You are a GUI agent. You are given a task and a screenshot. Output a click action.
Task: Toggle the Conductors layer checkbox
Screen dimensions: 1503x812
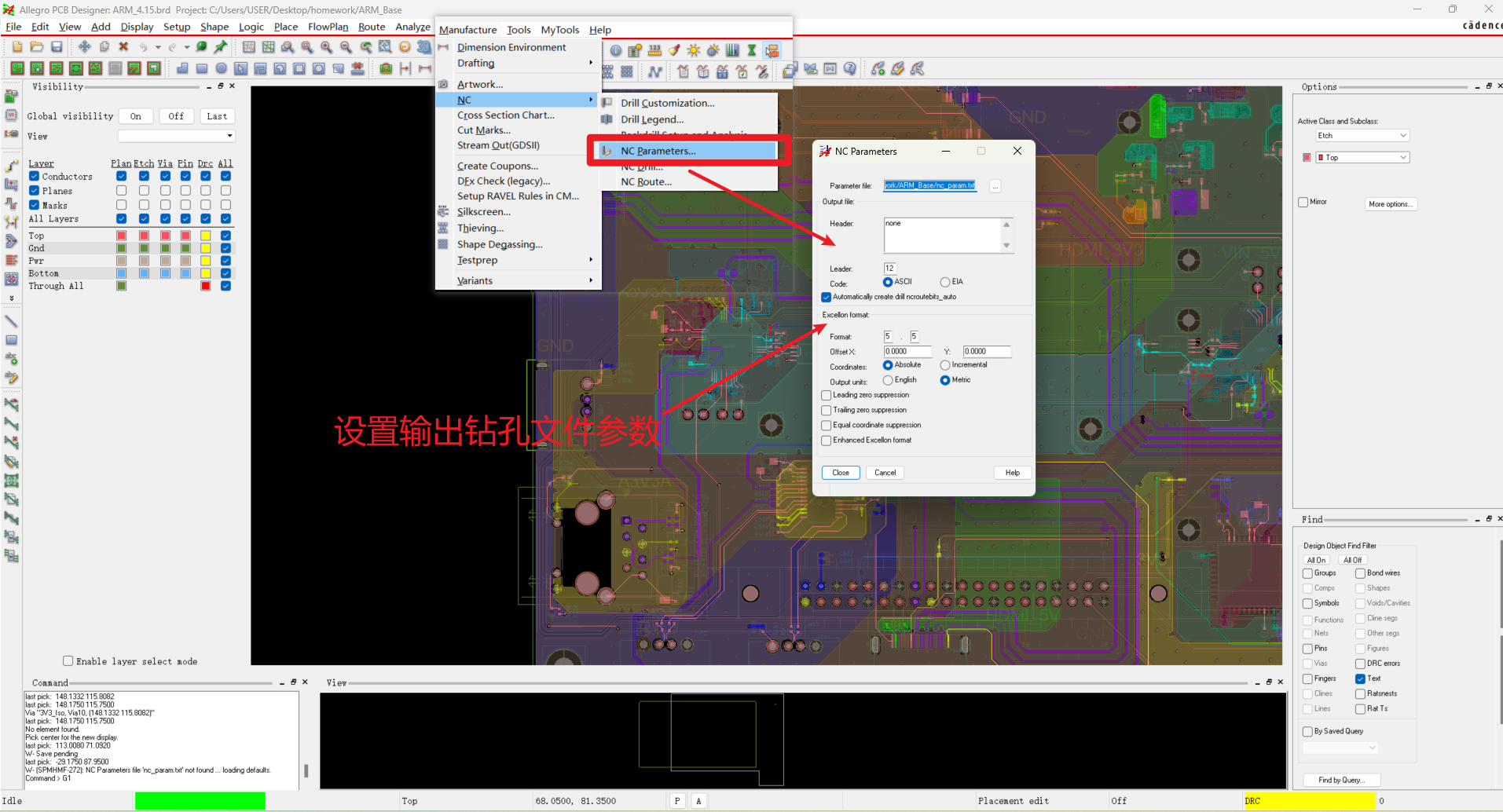pyautogui.click(x=34, y=177)
